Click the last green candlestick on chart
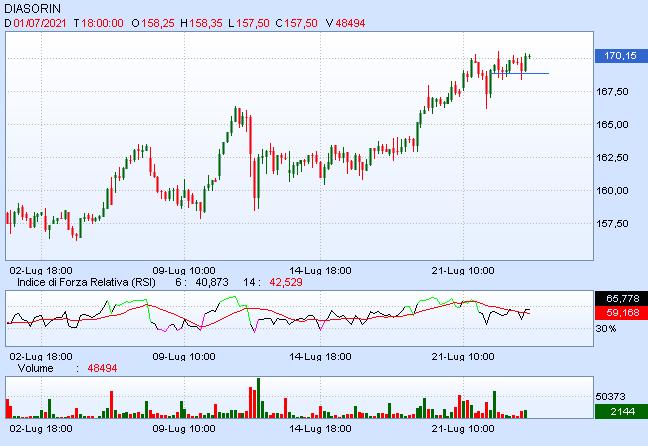 point(529,57)
